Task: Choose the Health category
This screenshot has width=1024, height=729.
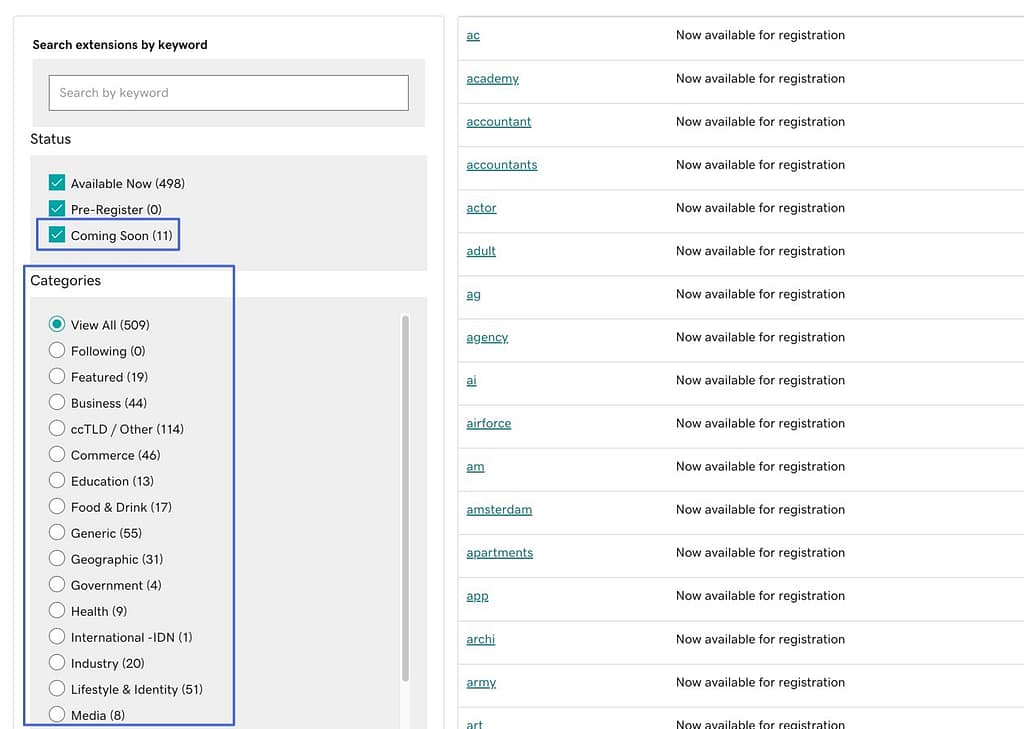Action: click(57, 611)
